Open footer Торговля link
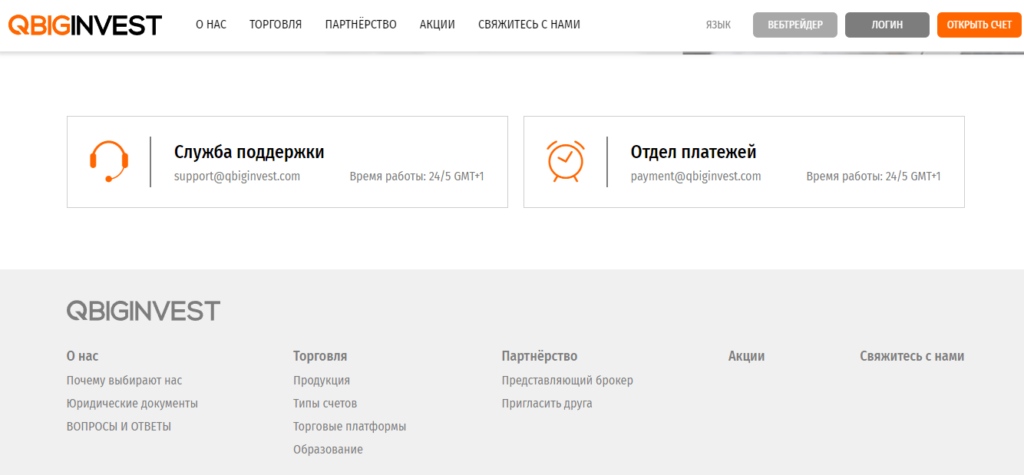Viewport: 1024px width, 475px height. click(x=320, y=356)
